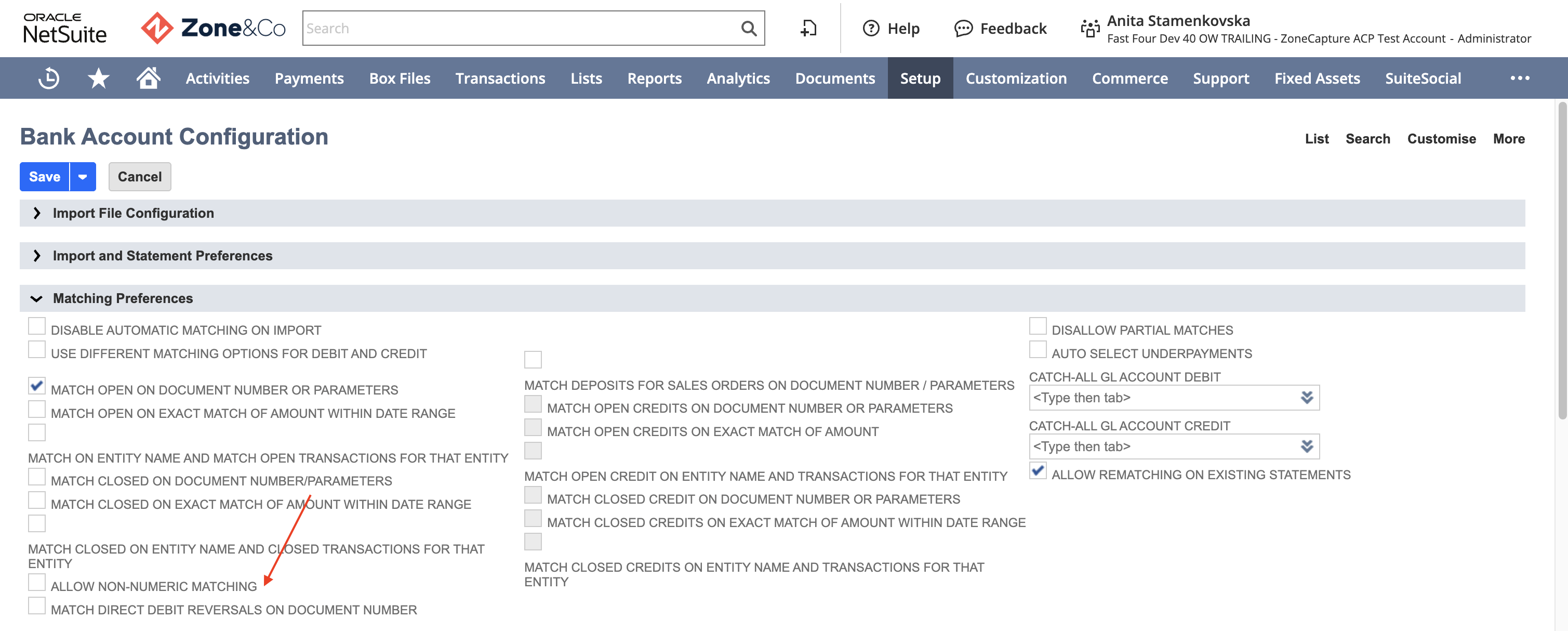Tick the Allow Non-Numeric Matching checkbox
1568x631 pixels.
tap(36, 583)
